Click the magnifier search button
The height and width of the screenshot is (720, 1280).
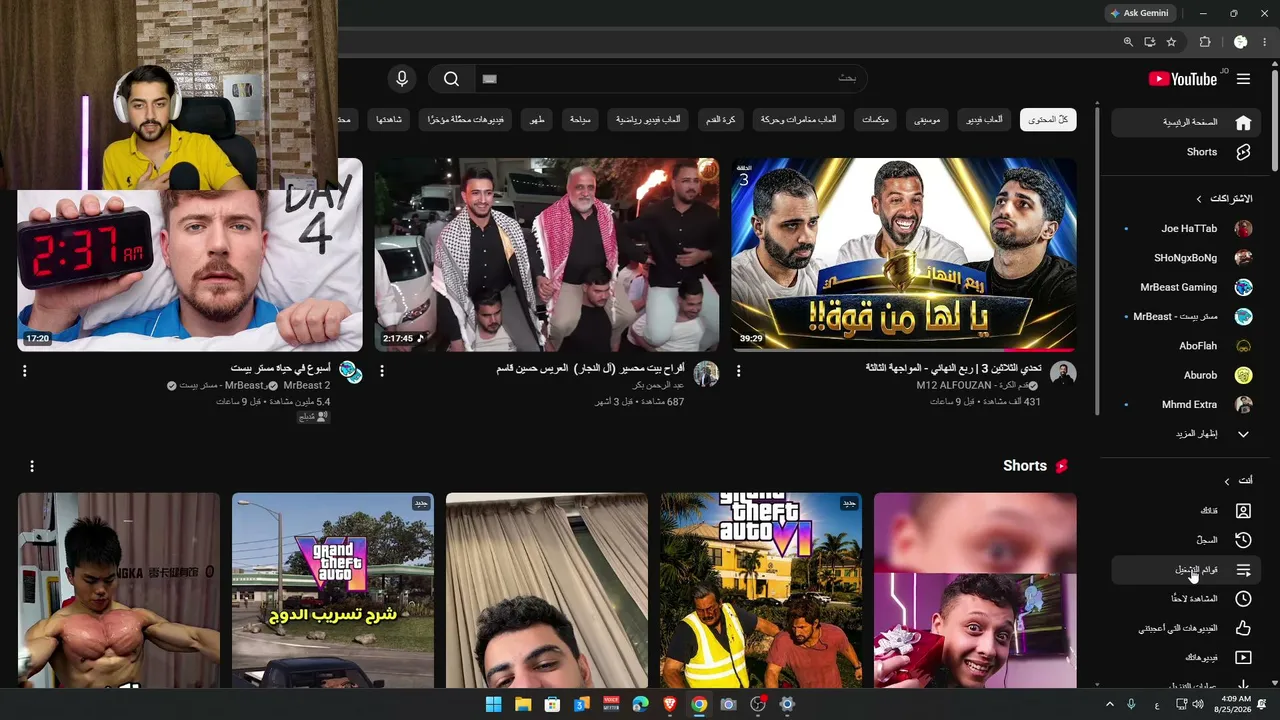pyautogui.click(x=451, y=79)
